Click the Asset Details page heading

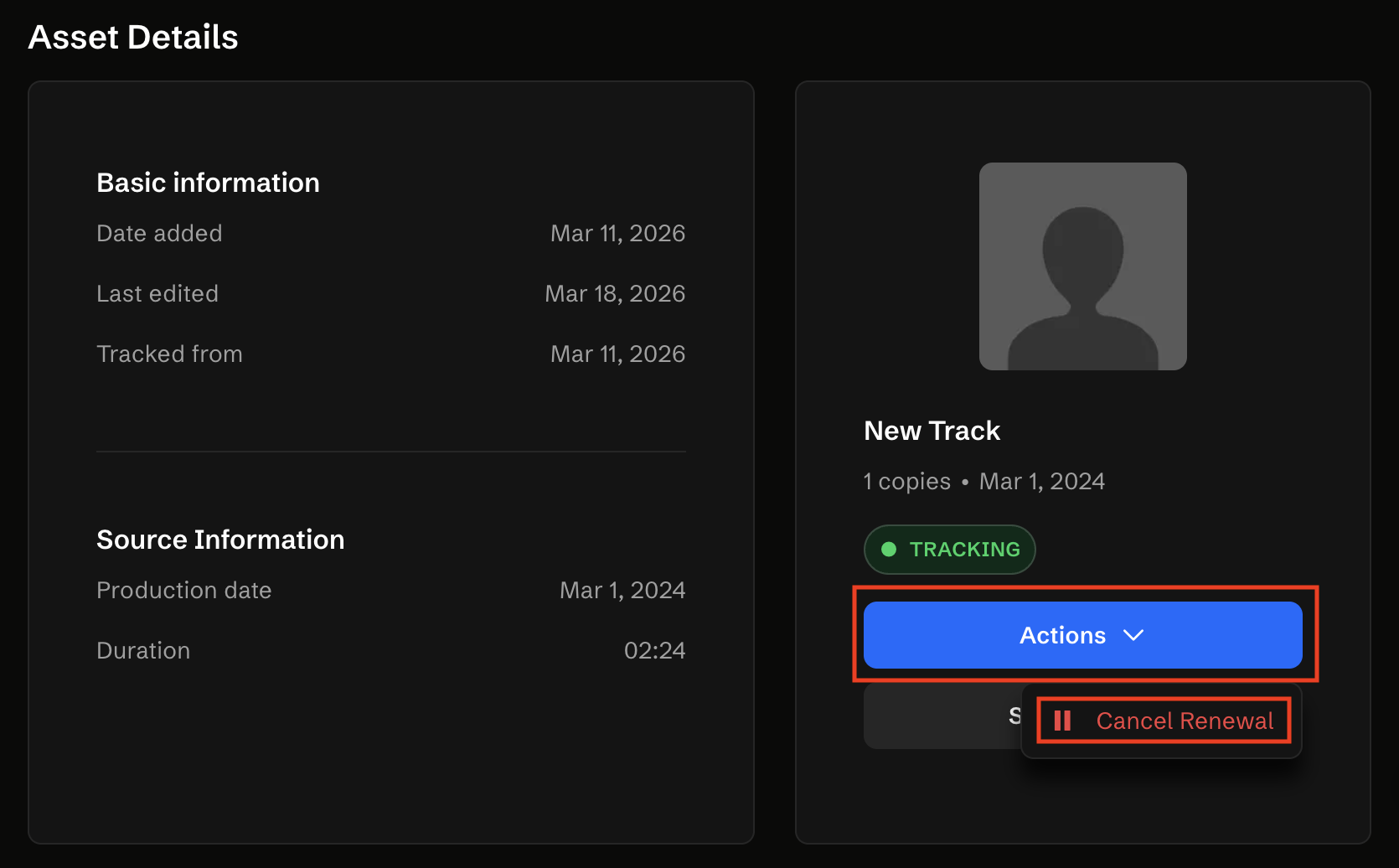pos(133,37)
